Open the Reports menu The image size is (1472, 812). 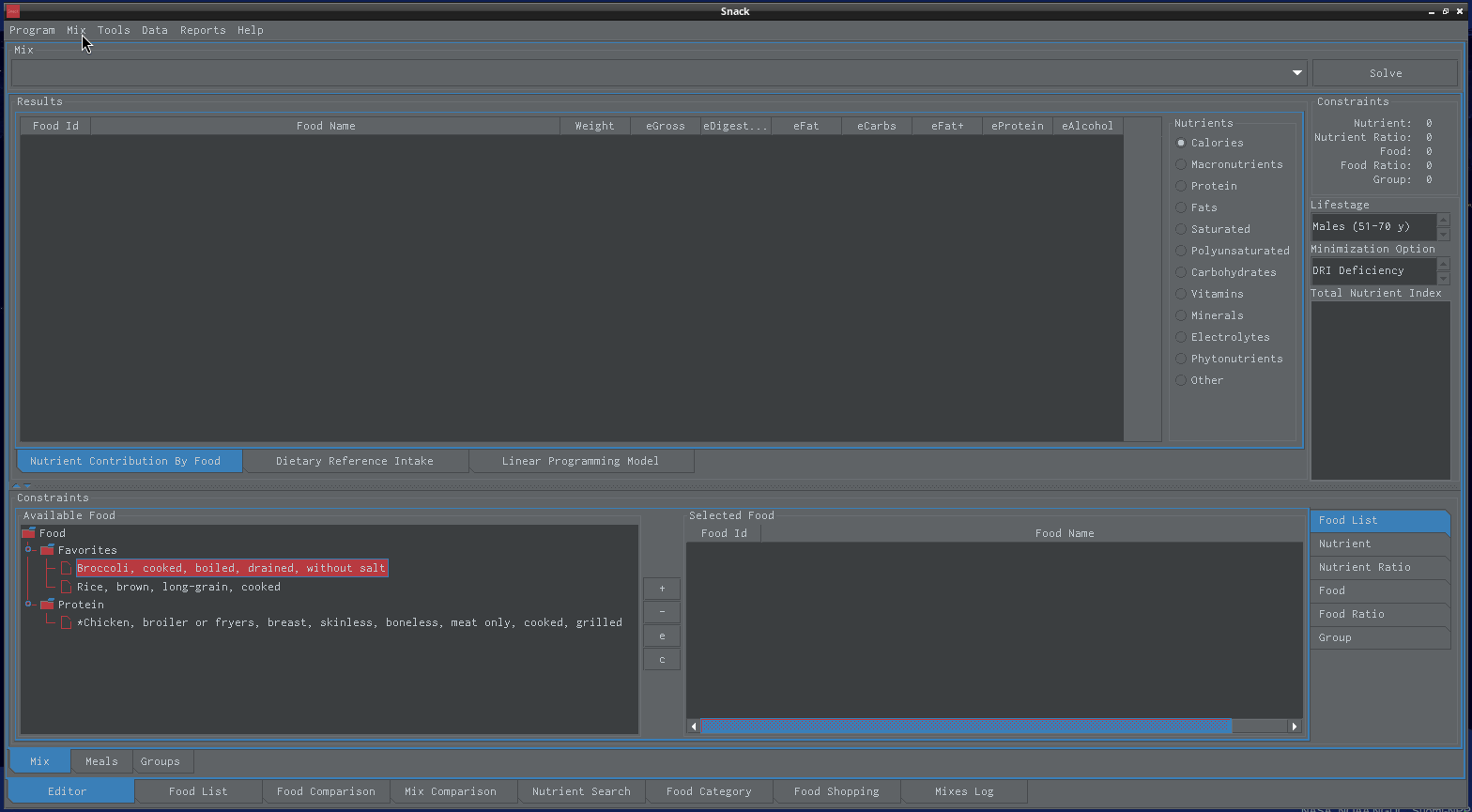(203, 30)
